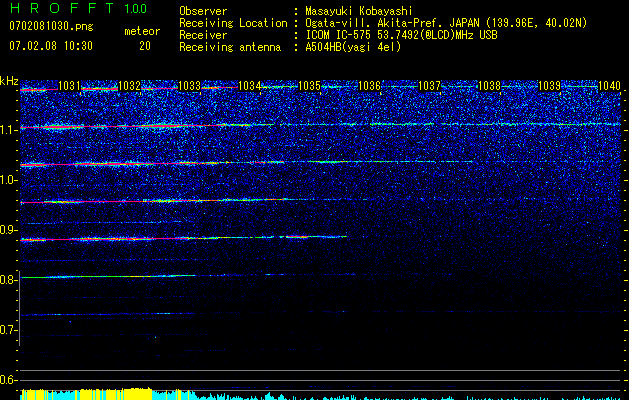The width and height of the screenshot is (629, 400).
Task: Click the meteor label
Action: pos(142,31)
